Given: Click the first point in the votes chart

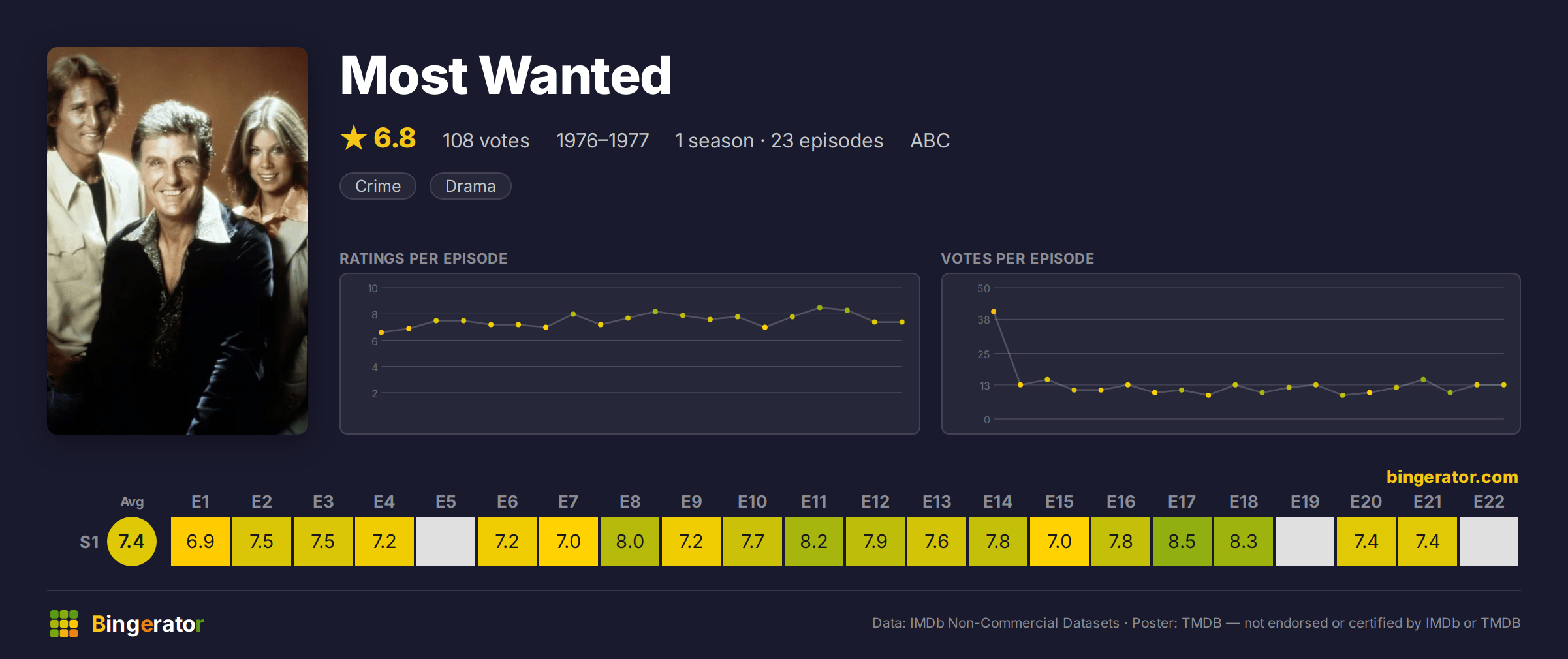Looking at the screenshot, I should (x=994, y=312).
